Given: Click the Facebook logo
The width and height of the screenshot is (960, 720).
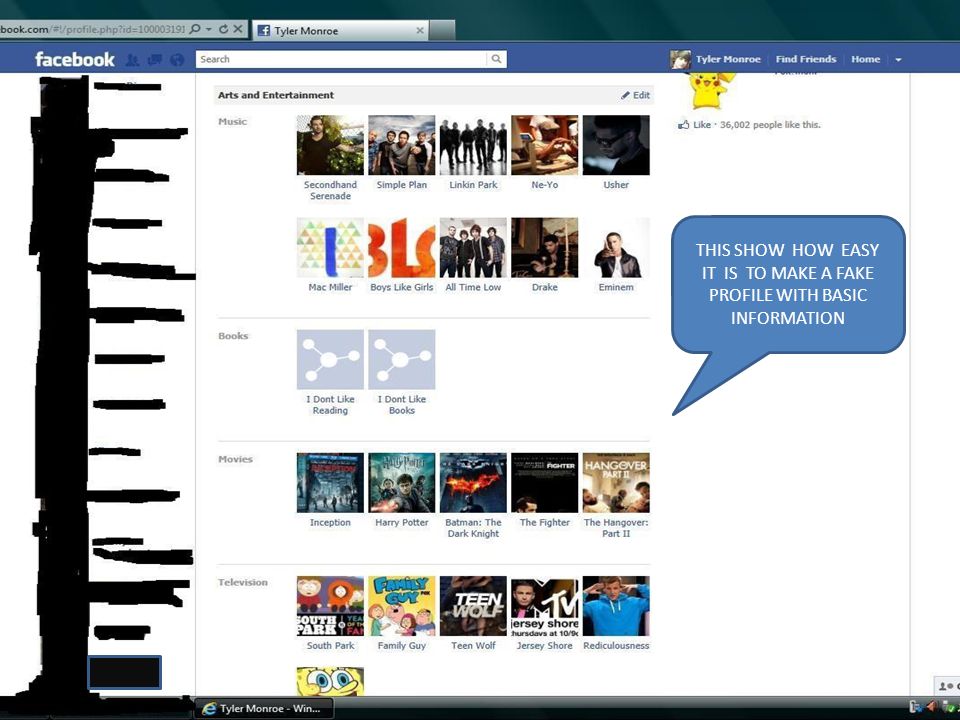Looking at the screenshot, I should coord(75,59).
